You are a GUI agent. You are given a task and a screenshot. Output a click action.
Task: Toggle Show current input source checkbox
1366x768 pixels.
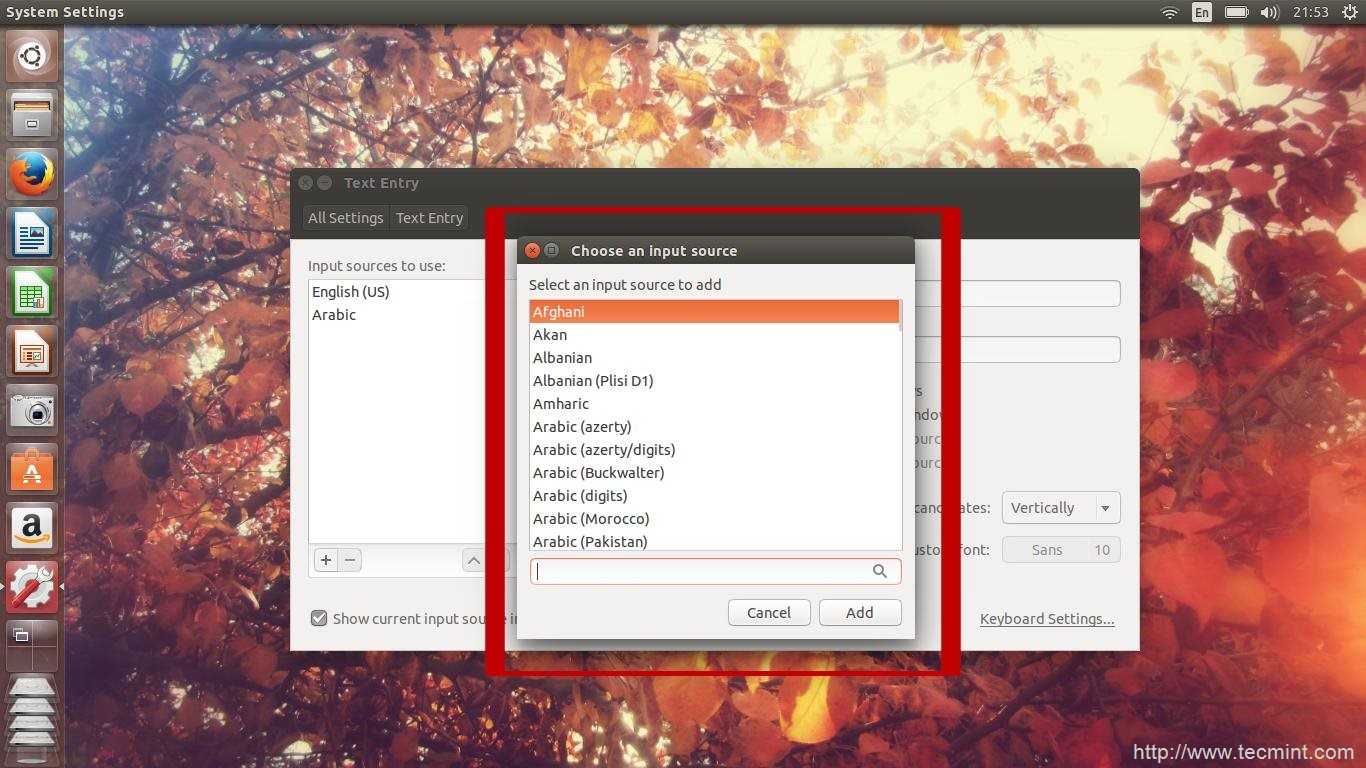coord(319,618)
